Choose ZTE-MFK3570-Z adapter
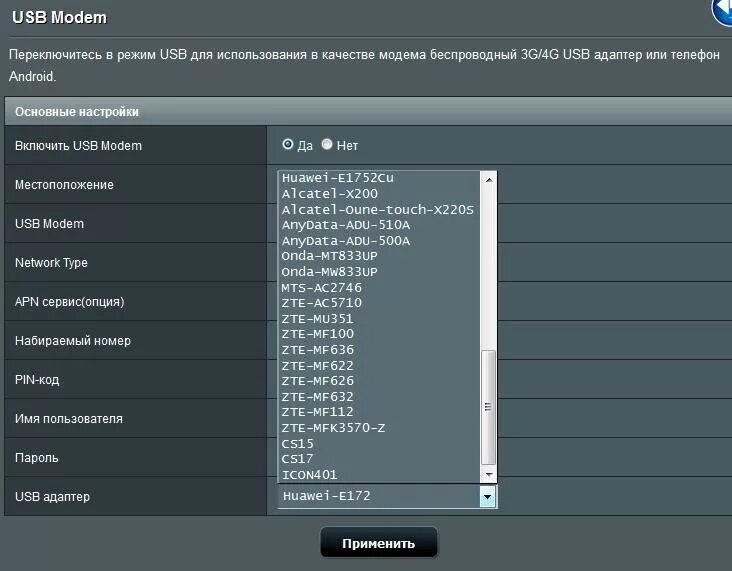Screen dimensions: 732x571 380,428
